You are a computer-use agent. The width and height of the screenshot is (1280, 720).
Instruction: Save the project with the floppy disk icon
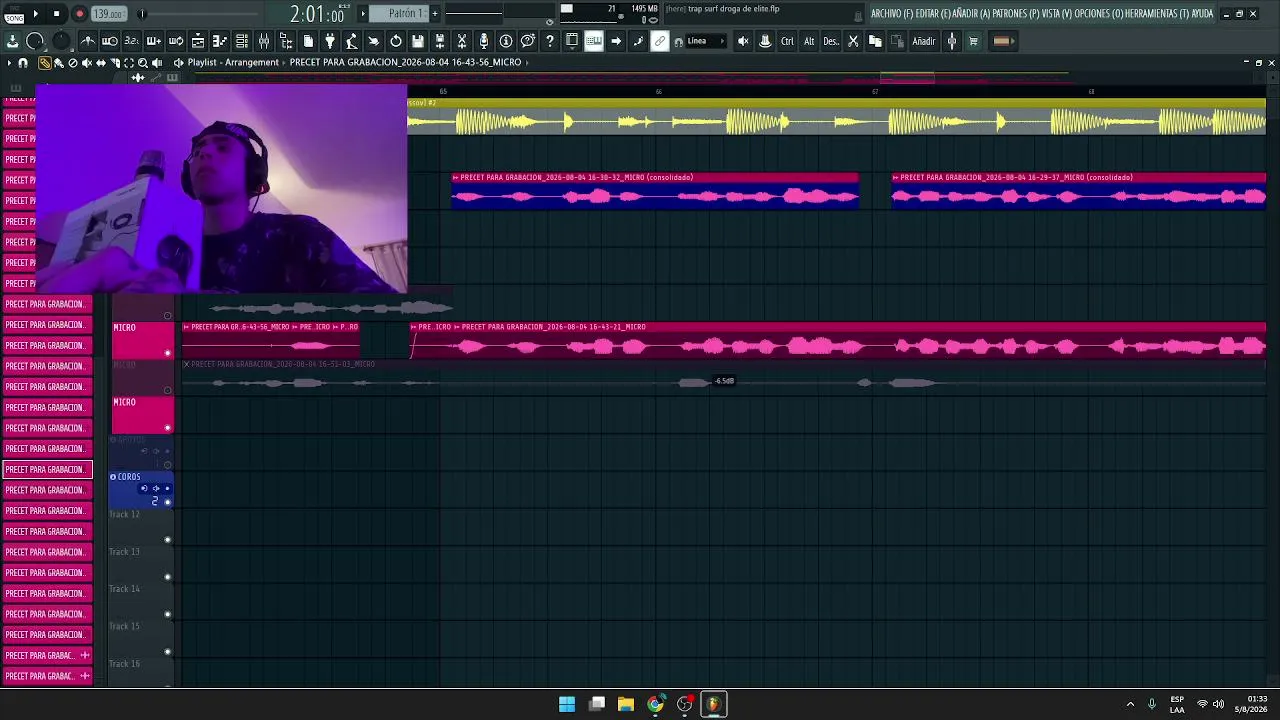coord(418,41)
